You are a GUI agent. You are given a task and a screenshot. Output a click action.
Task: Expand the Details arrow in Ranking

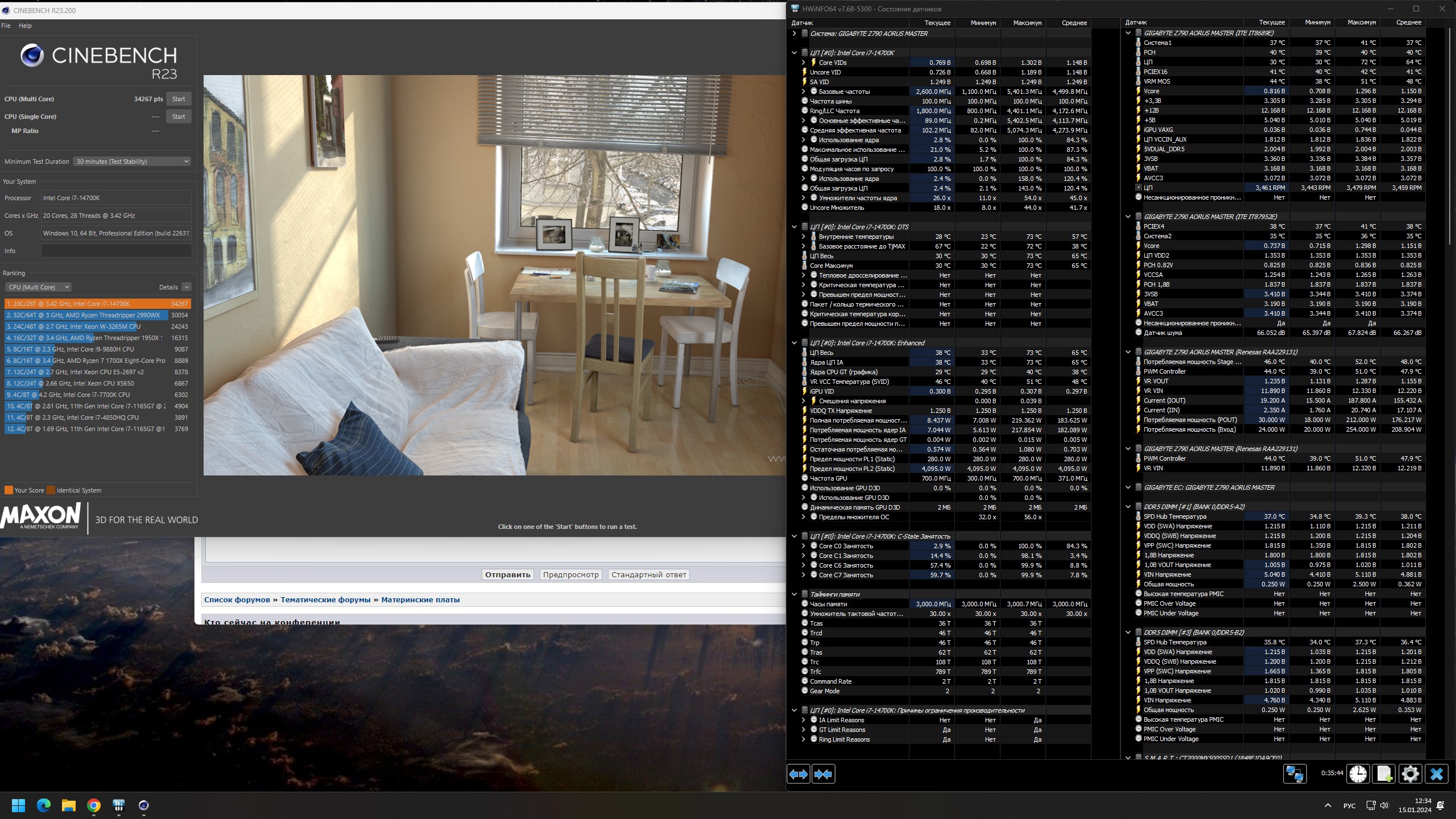187,287
